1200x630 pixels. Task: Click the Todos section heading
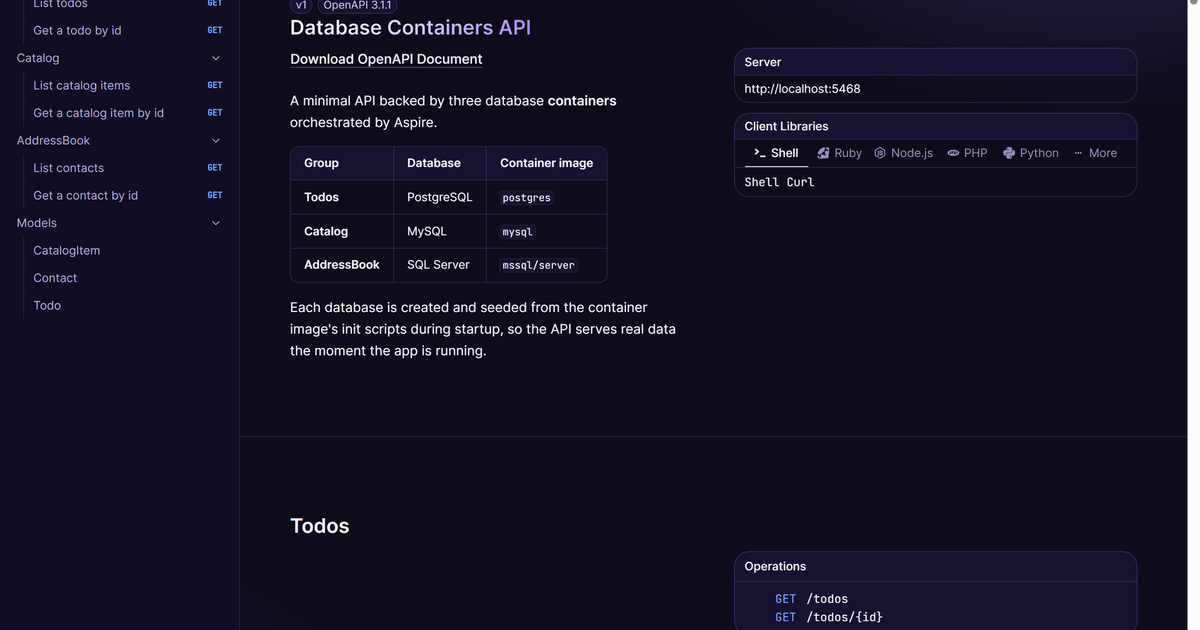(320, 526)
